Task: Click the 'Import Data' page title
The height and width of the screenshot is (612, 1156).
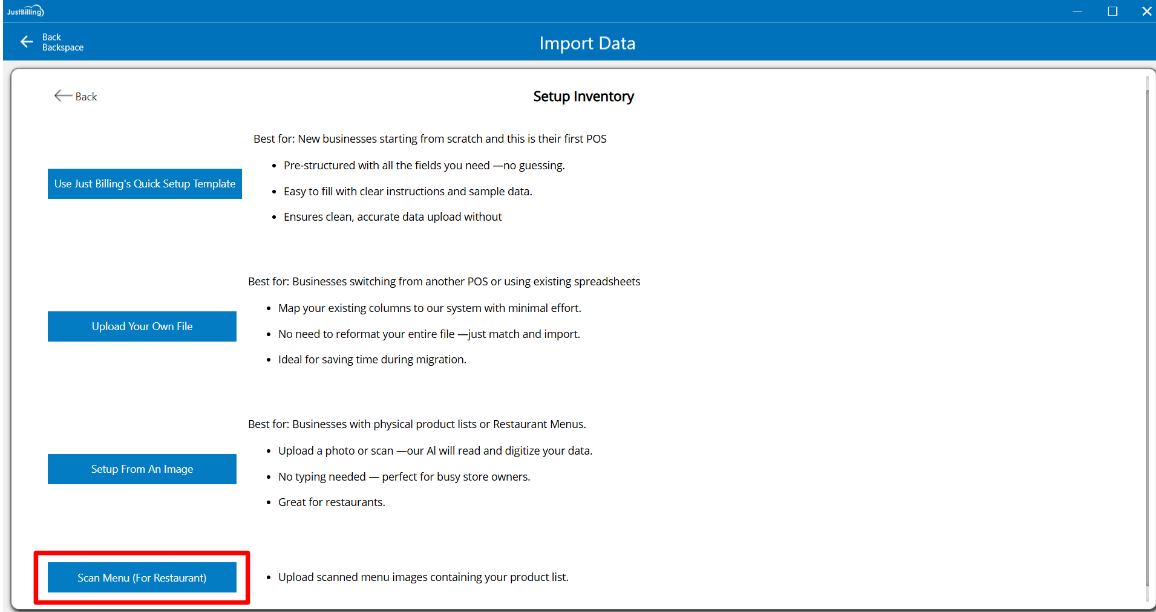Action: click(x=587, y=43)
